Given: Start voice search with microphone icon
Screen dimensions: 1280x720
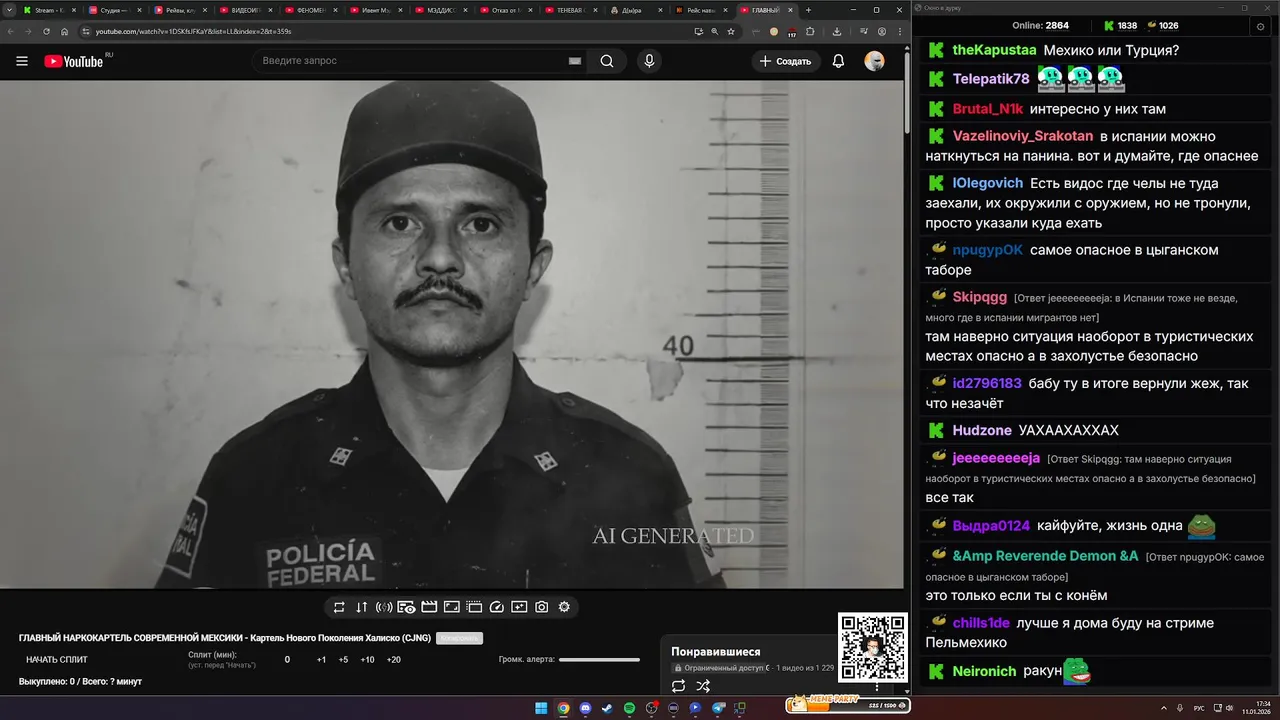Looking at the screenshot, I should click(649, 61).
